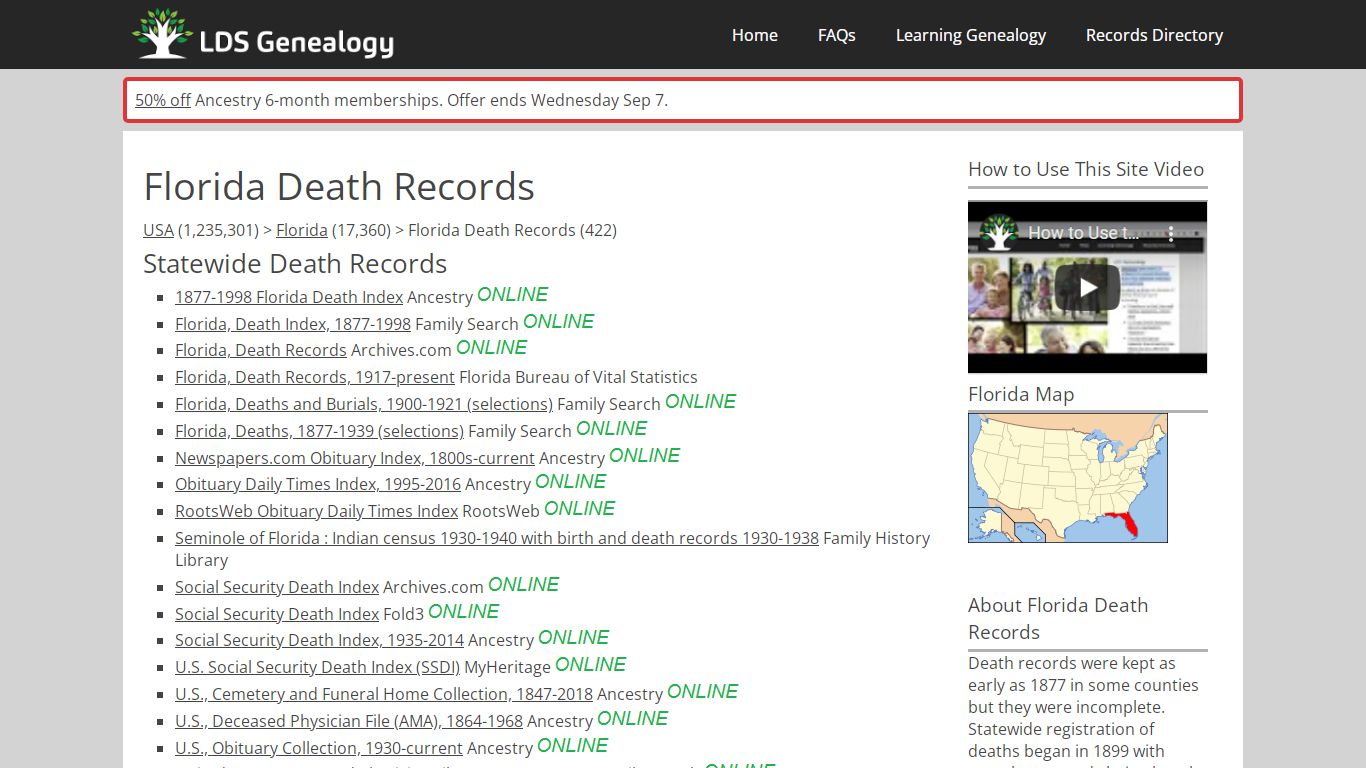Open RootsWeb Obituary Daily Times Index link
1366x768 pixels.
pos(316,511)
